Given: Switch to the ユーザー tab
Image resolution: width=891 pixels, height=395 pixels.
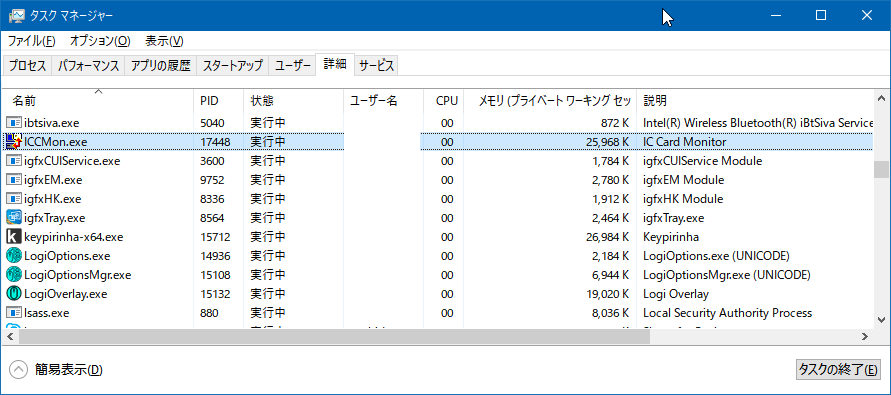Looking at the screenshot, I should click(293, 65).
